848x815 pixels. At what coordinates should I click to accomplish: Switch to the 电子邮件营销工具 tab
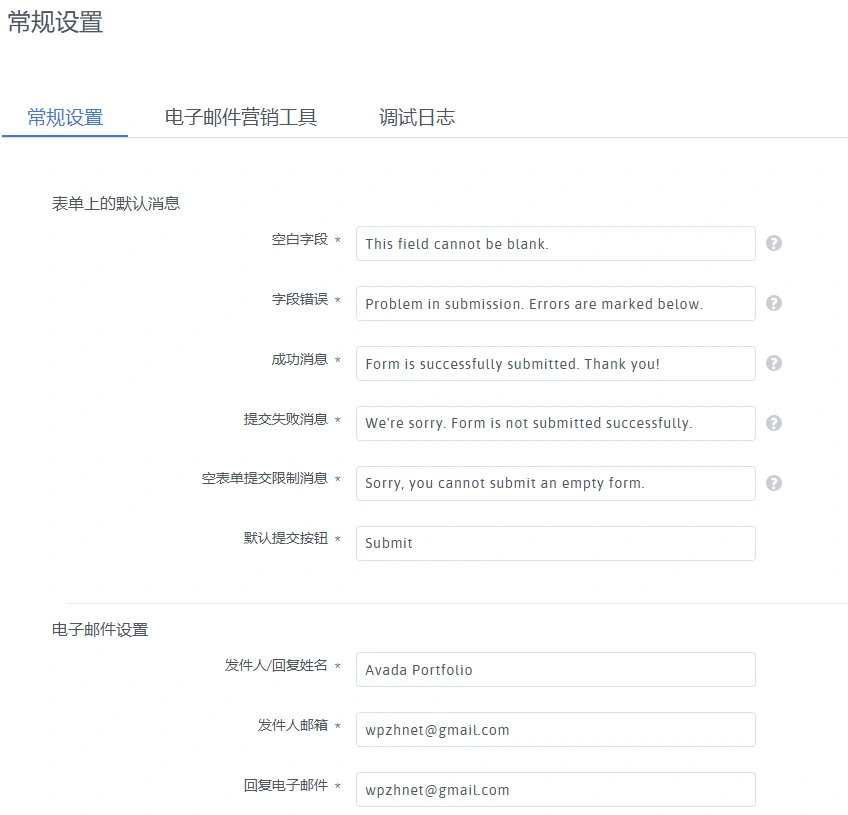pyautogui.click(x=240, y=117)
